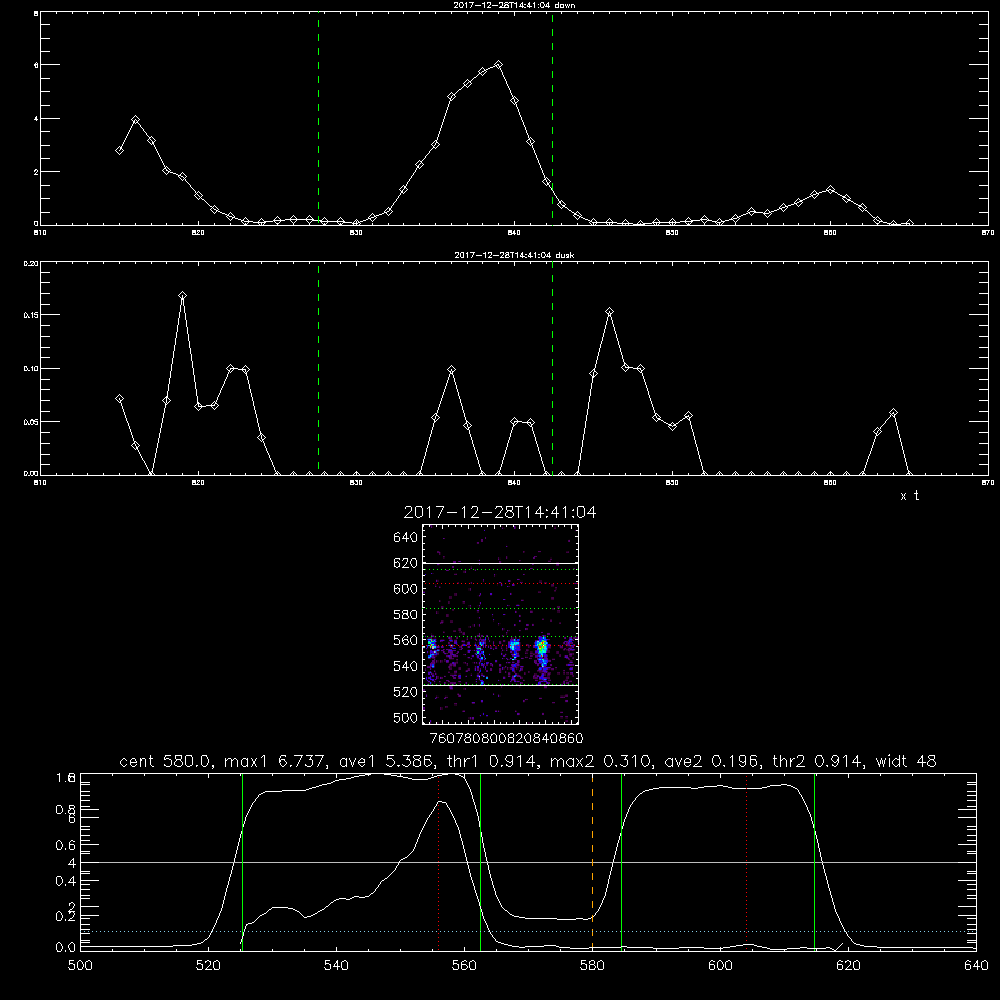The width and height of the screenshot is (1000, 1000).
Task: Click 'ave2 0.196' in the stats line
Action: click(x=711, y=761)
